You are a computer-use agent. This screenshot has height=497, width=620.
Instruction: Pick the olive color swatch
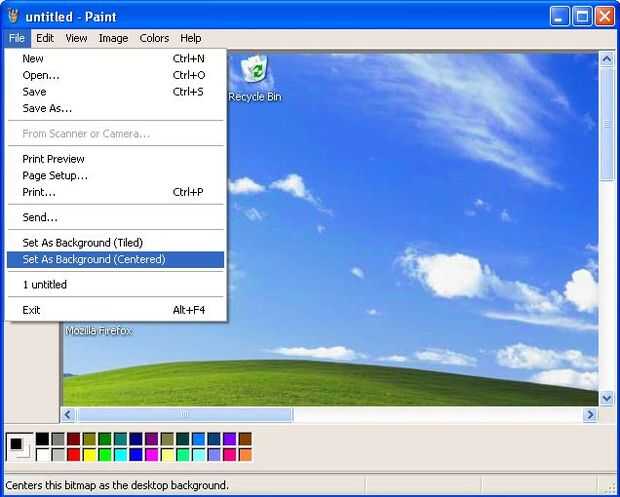(89, 439)
